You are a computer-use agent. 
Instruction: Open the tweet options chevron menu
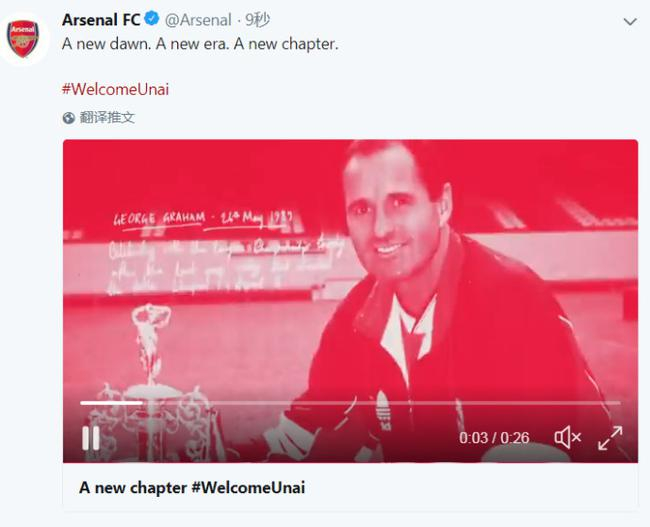[x=630, y=21]
